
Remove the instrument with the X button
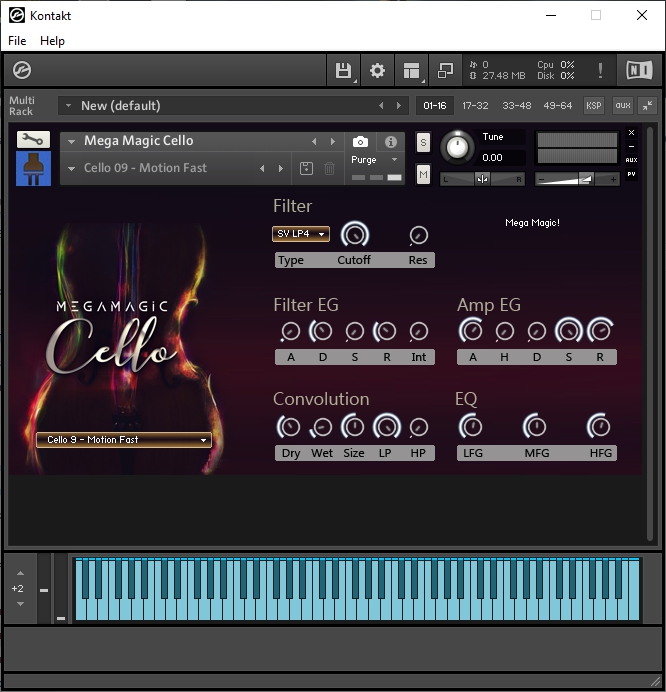click(x=632, y=132)
